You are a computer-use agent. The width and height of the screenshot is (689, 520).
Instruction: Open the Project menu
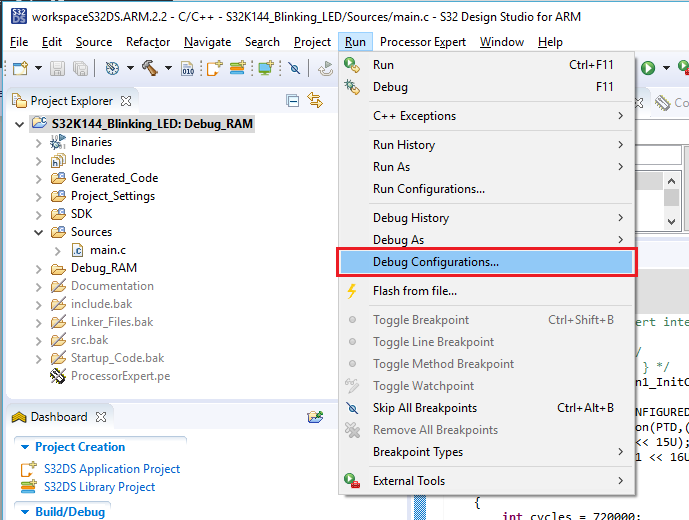tap(312, 42)
